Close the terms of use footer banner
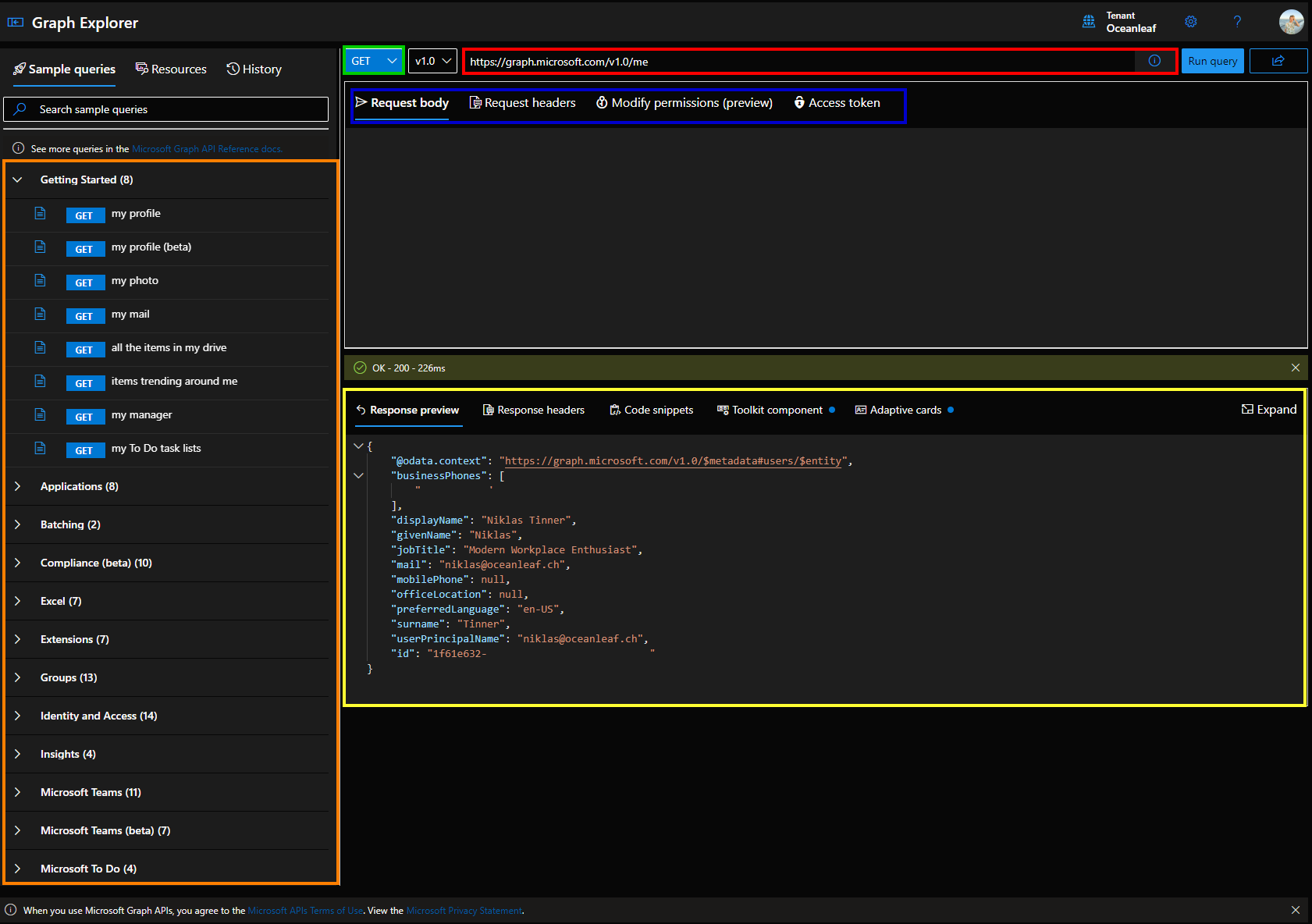1312x924 pixels. (x=1296, y=910)
